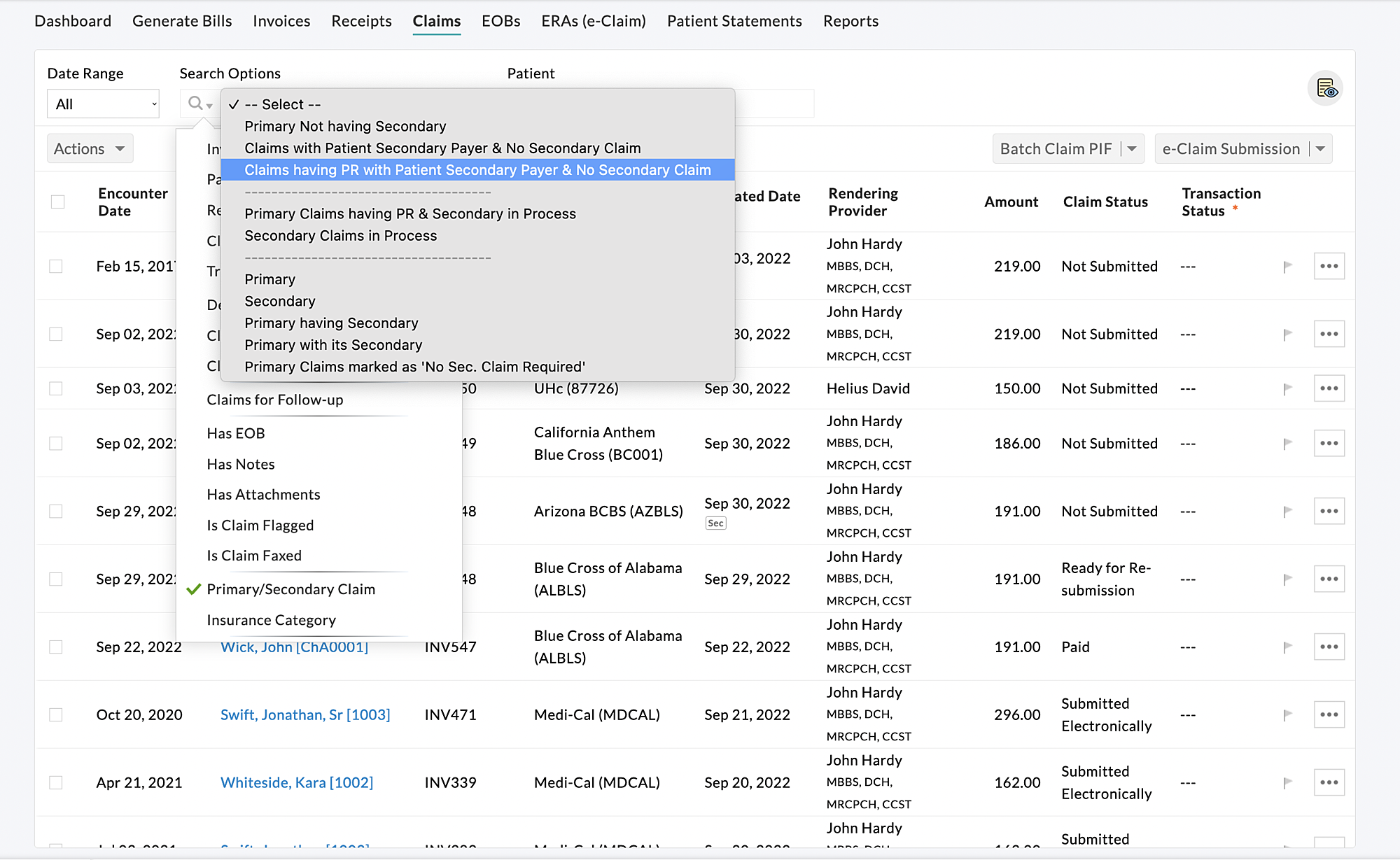Select 'Primary having Secondary' from the list

(x=331, y=323)
